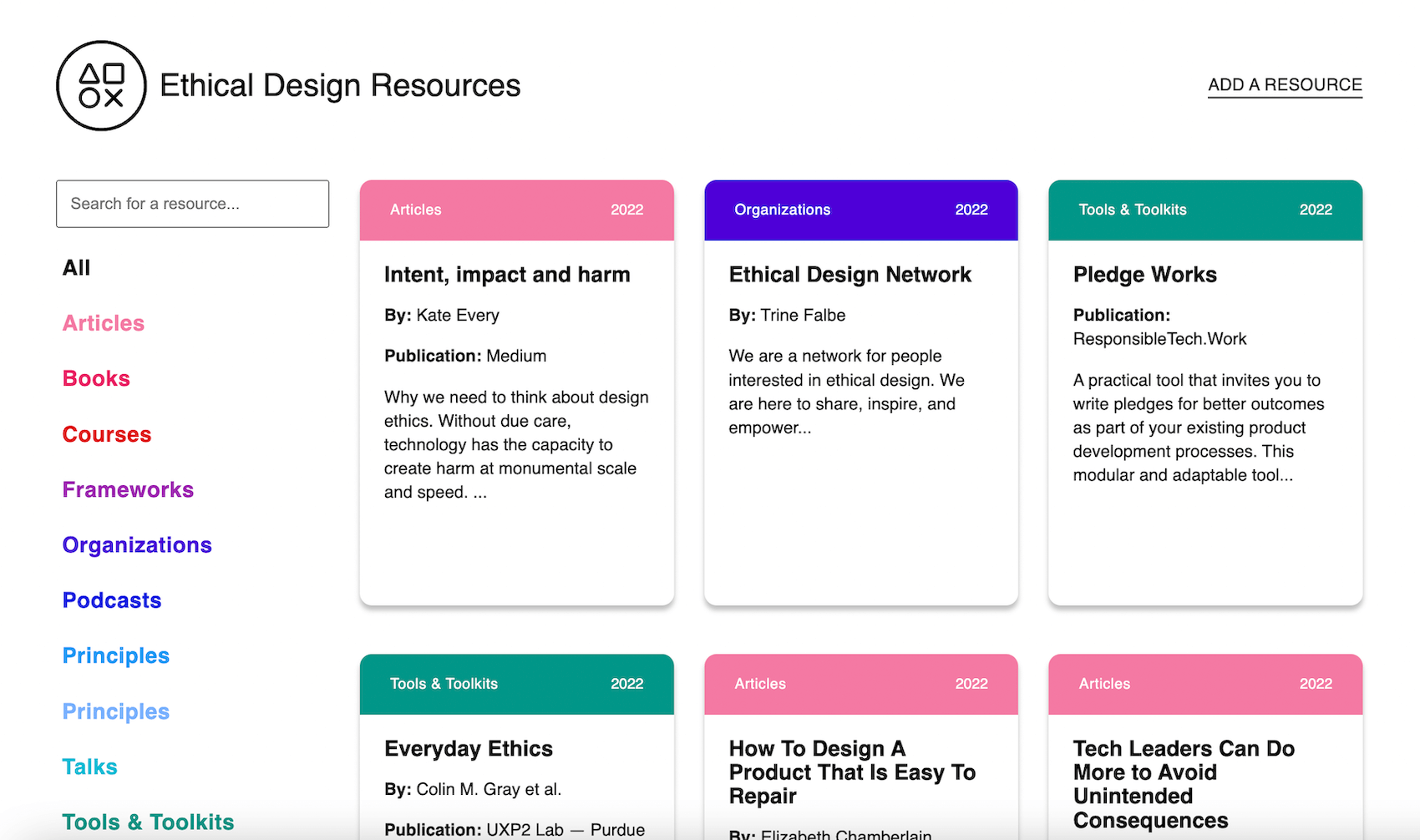Select the Books category filter
This screenshot has height=840, width=1420.
point(95,378)
